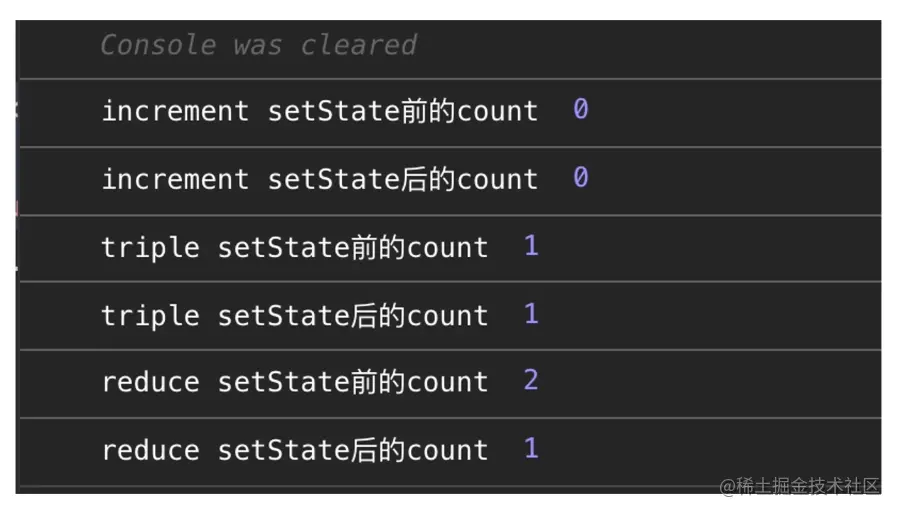Click value 0 of increment setState后 log
Image resolution: width=898 pixels, height=513 pixels.
(x=580, y=178)
